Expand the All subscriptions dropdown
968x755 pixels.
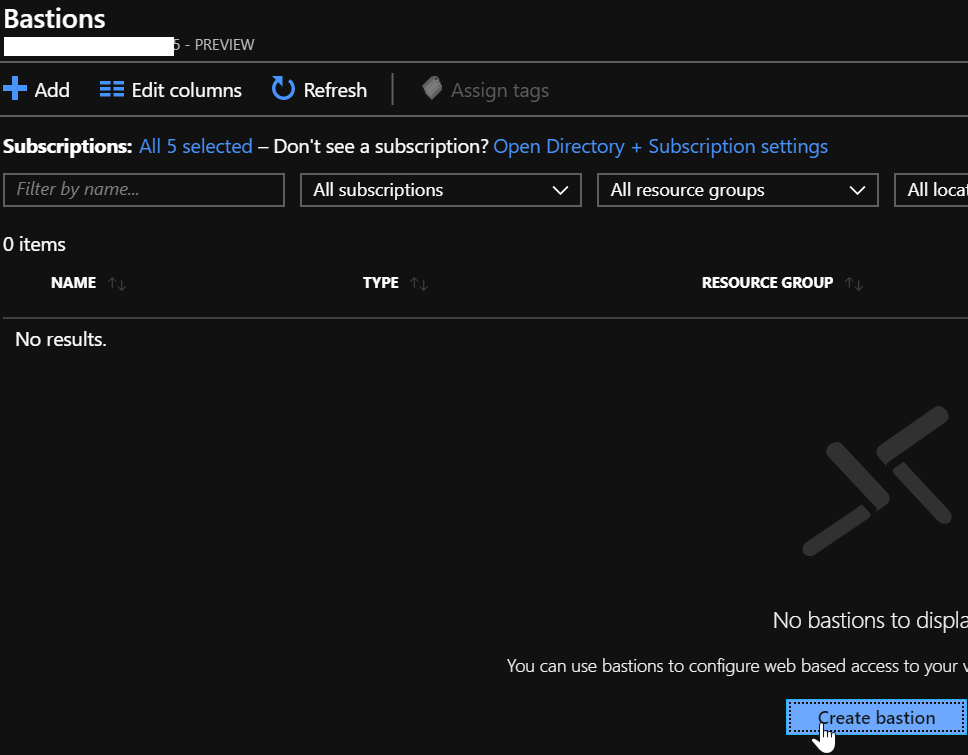[440, 190]
